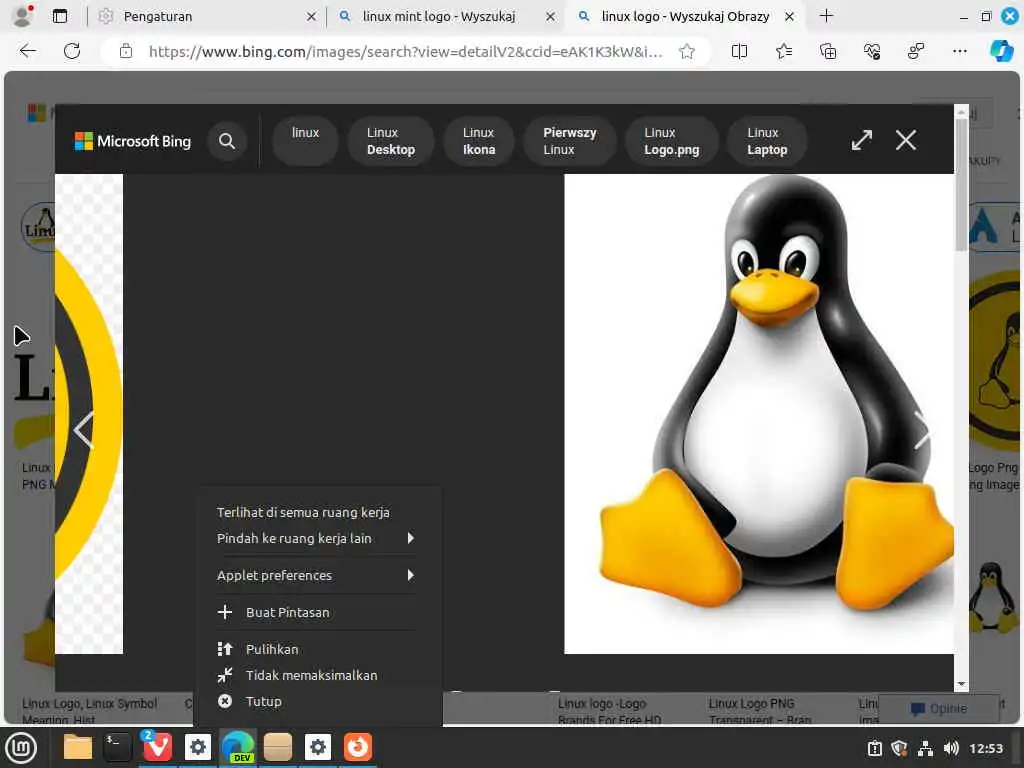Expand image viewer to full screen
The height and width of the screenshot is (768, 1024).
[861, 140]
